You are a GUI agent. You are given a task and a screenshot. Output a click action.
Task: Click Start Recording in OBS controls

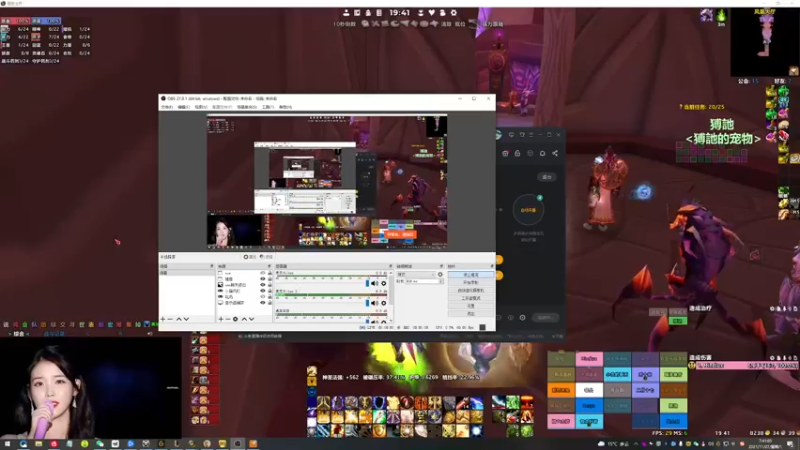click(470, 282)
